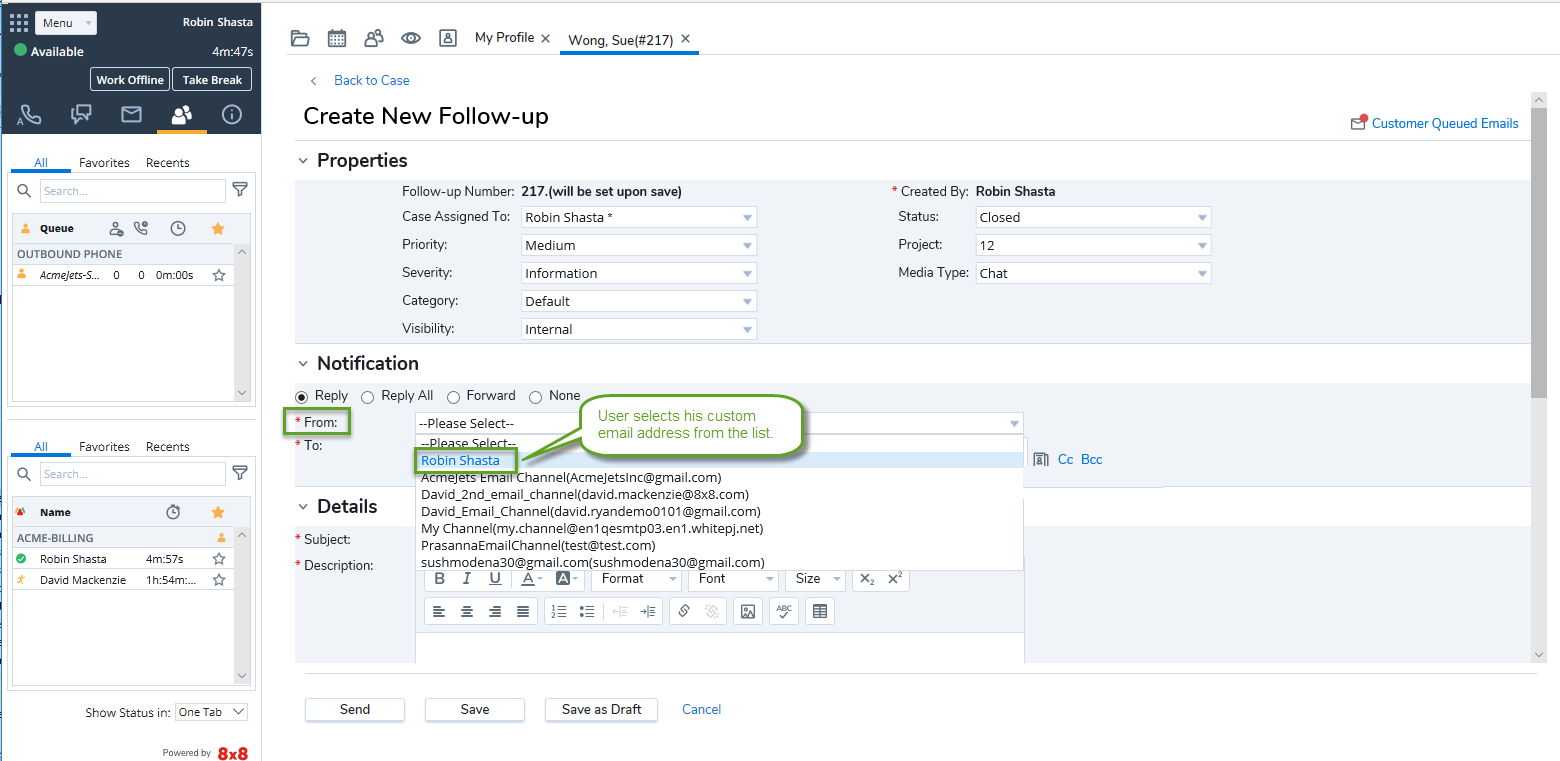This screenshot has width=1560, height=761.
Task: Open the address book icon beside Cc
Action: coord(1041,459)
